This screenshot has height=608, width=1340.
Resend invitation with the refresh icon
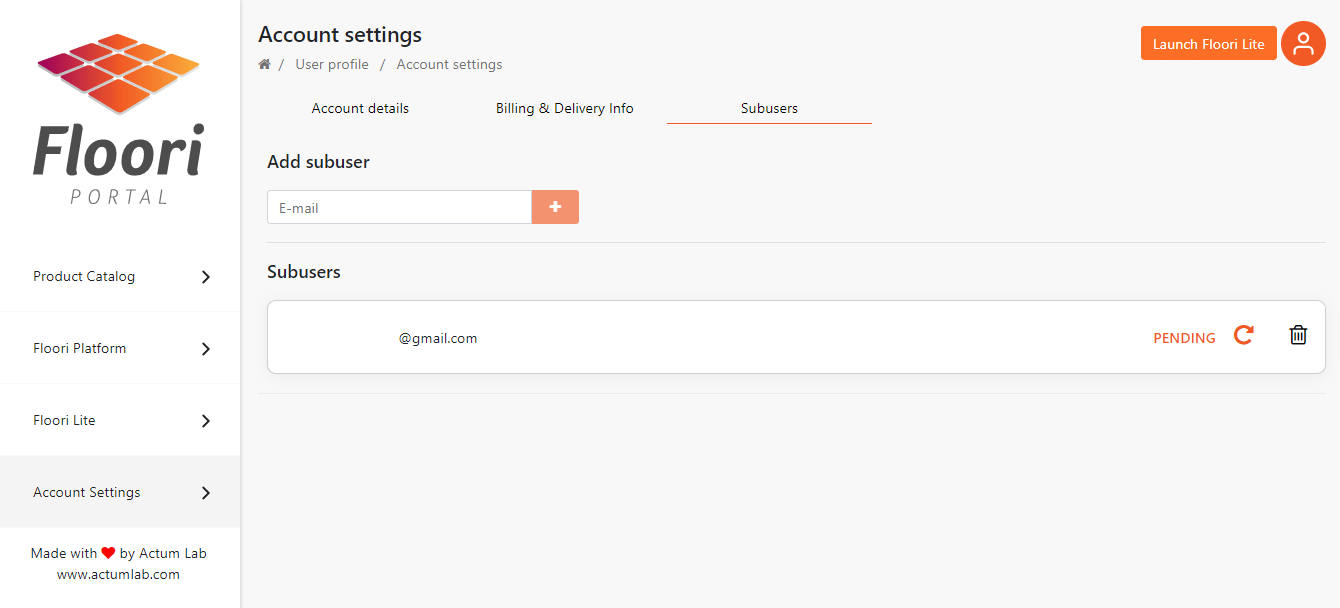tap(1243, 335)
